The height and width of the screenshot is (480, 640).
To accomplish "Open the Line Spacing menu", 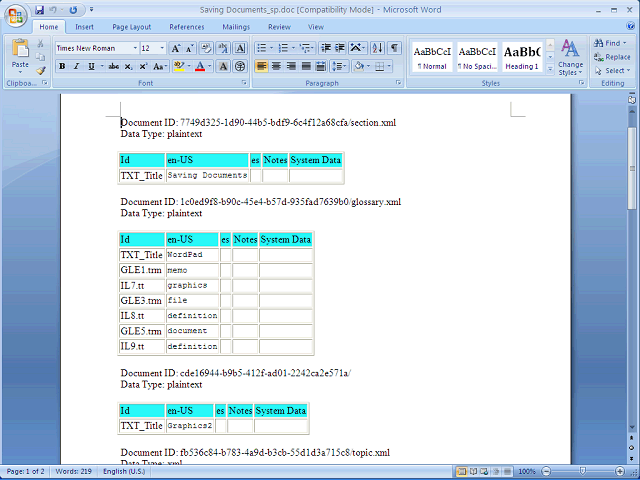I will 339,66.
